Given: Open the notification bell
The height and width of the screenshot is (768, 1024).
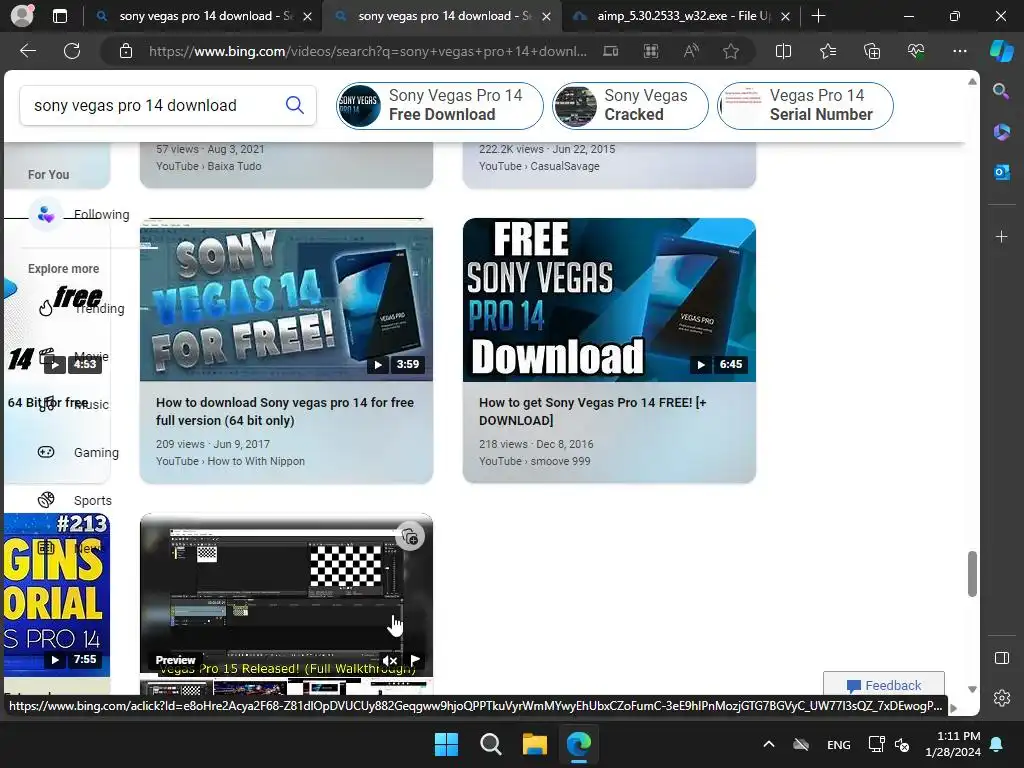Looking at the screenshot, I should coord(997,744).
